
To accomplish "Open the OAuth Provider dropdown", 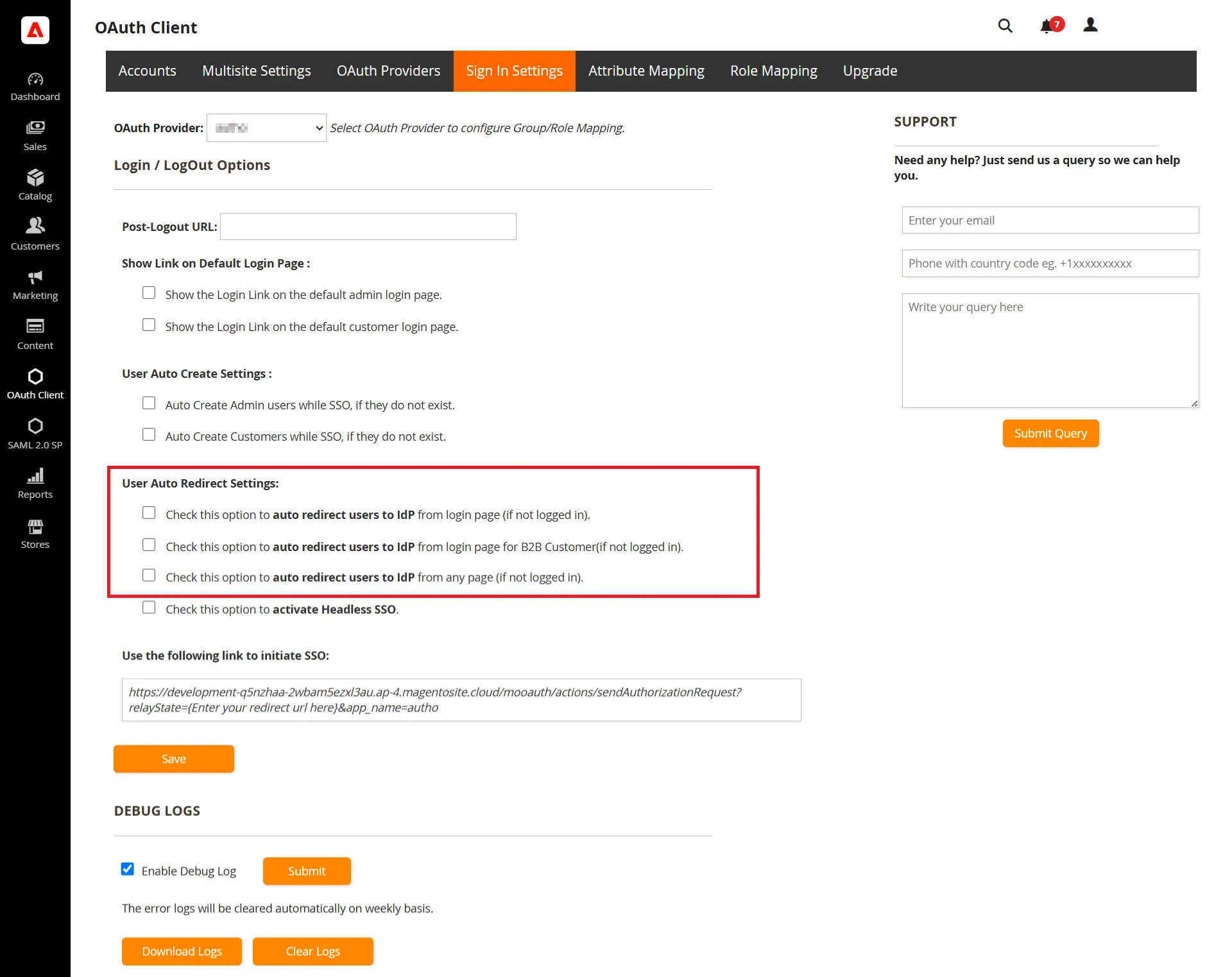I will point(266,128).
